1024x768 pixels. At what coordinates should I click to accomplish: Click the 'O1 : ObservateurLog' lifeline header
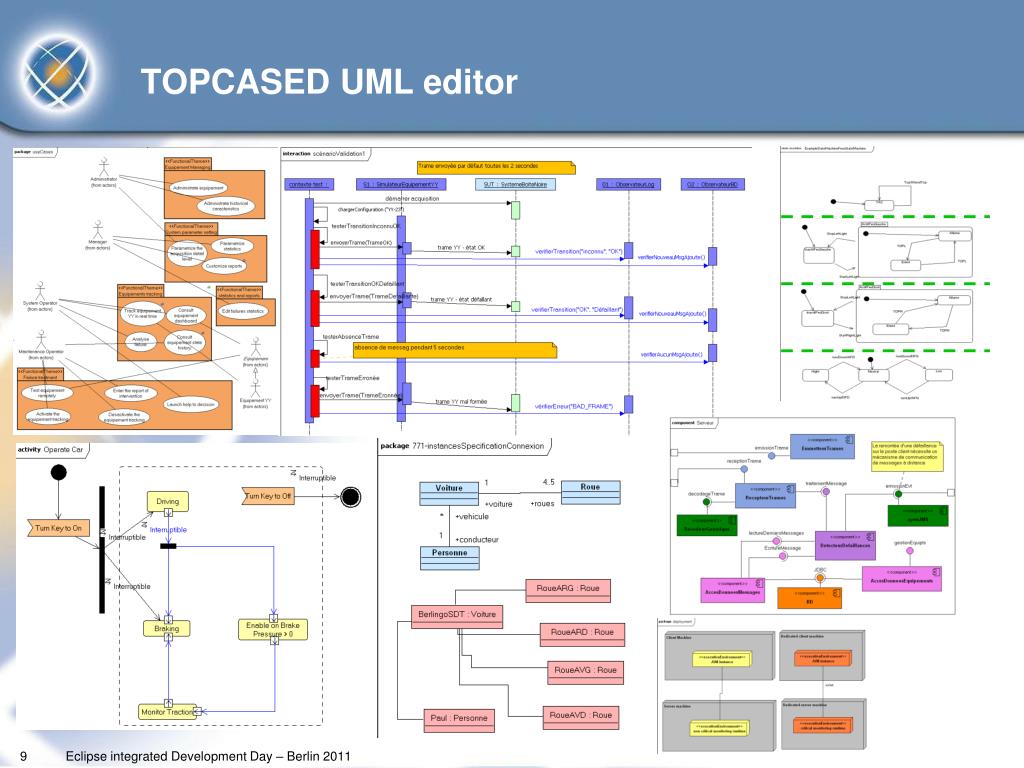tap(629, 185)
